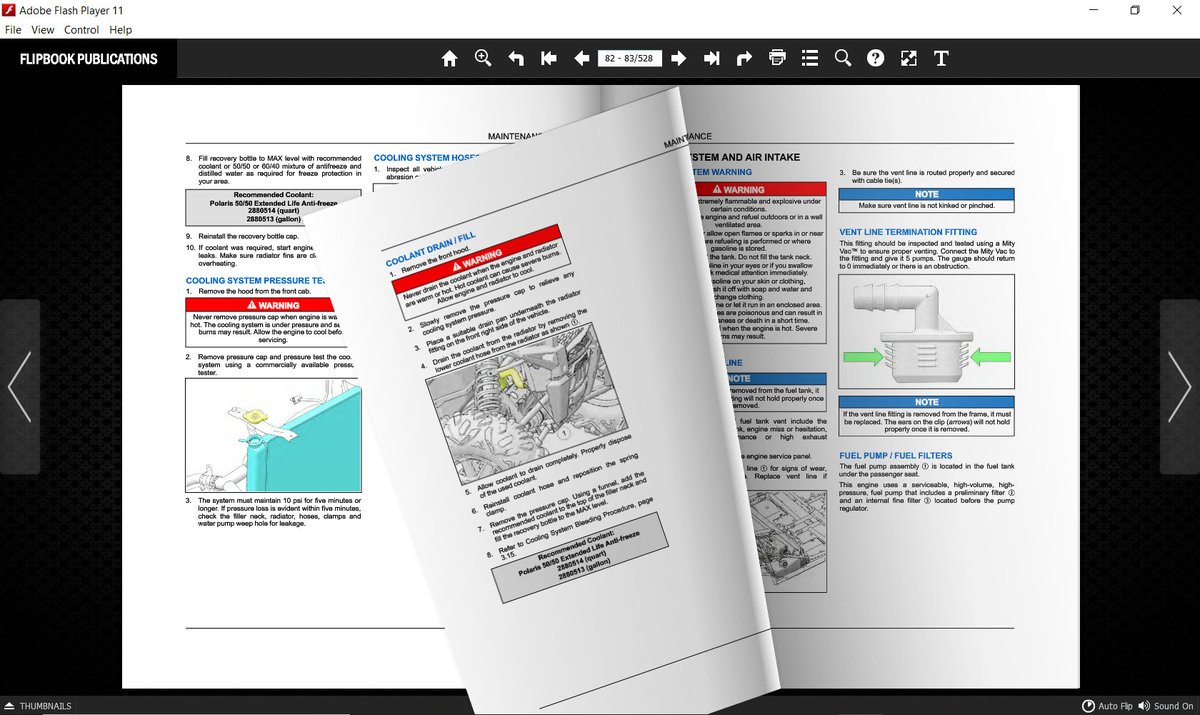Open the Help menu
This screenshot has height=715, width=1200.
(120, 30)
